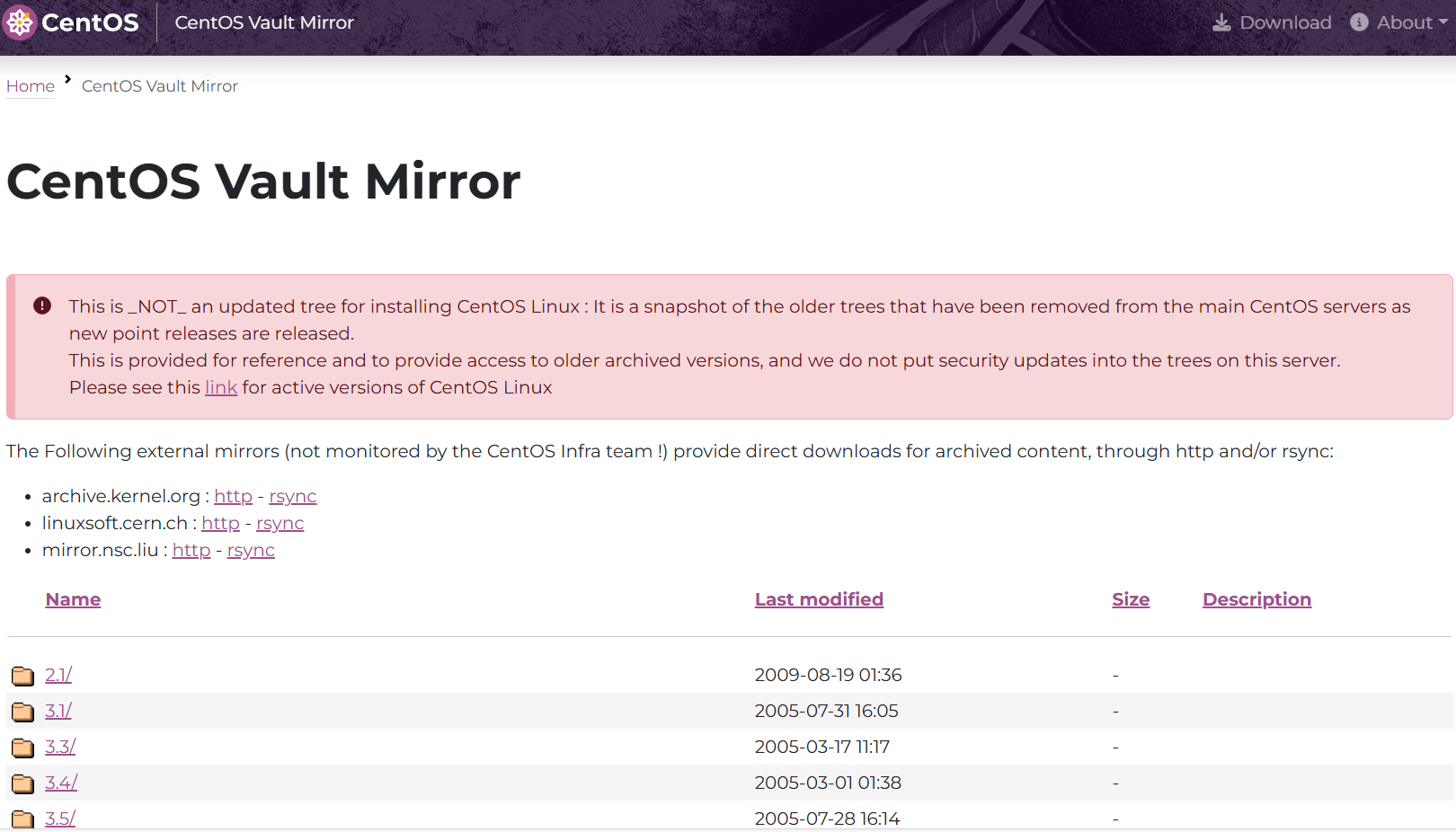Open archive.kernel.org rsync mirror link
This screenshot has height=832, width=1456.
pos(293,496)
